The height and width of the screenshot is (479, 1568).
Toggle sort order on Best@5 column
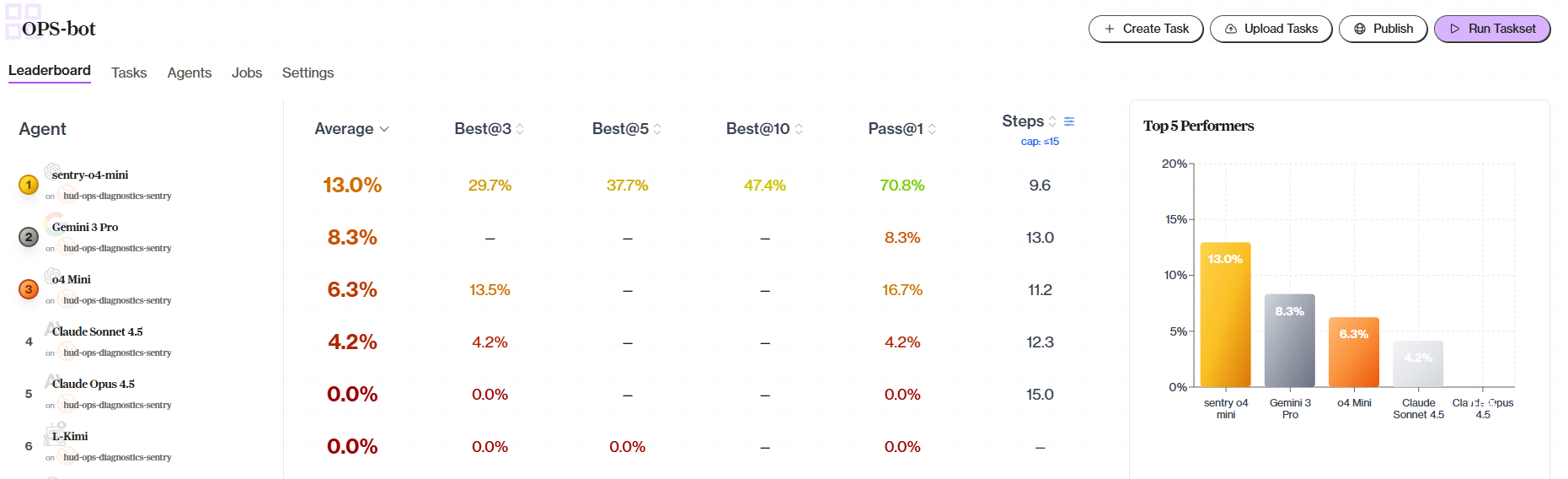pyautogui.click(x=657, y=129)
